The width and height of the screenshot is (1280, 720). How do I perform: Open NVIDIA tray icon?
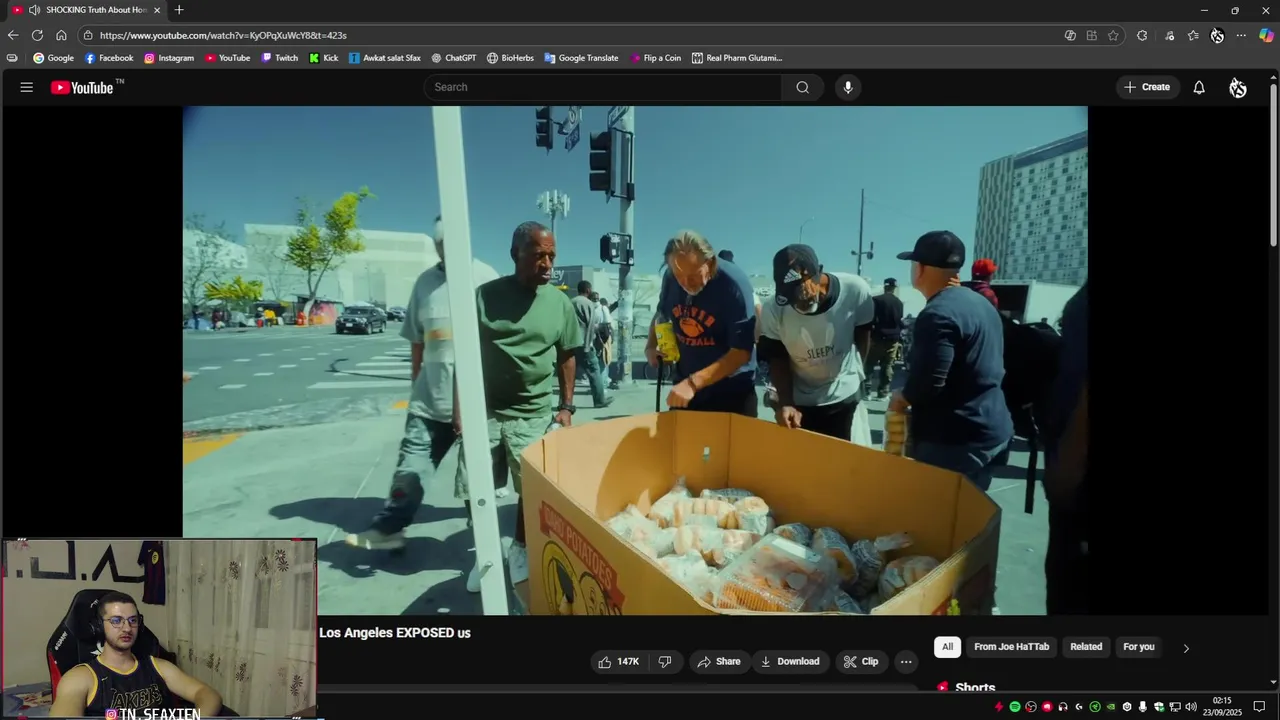(1111, 707)
